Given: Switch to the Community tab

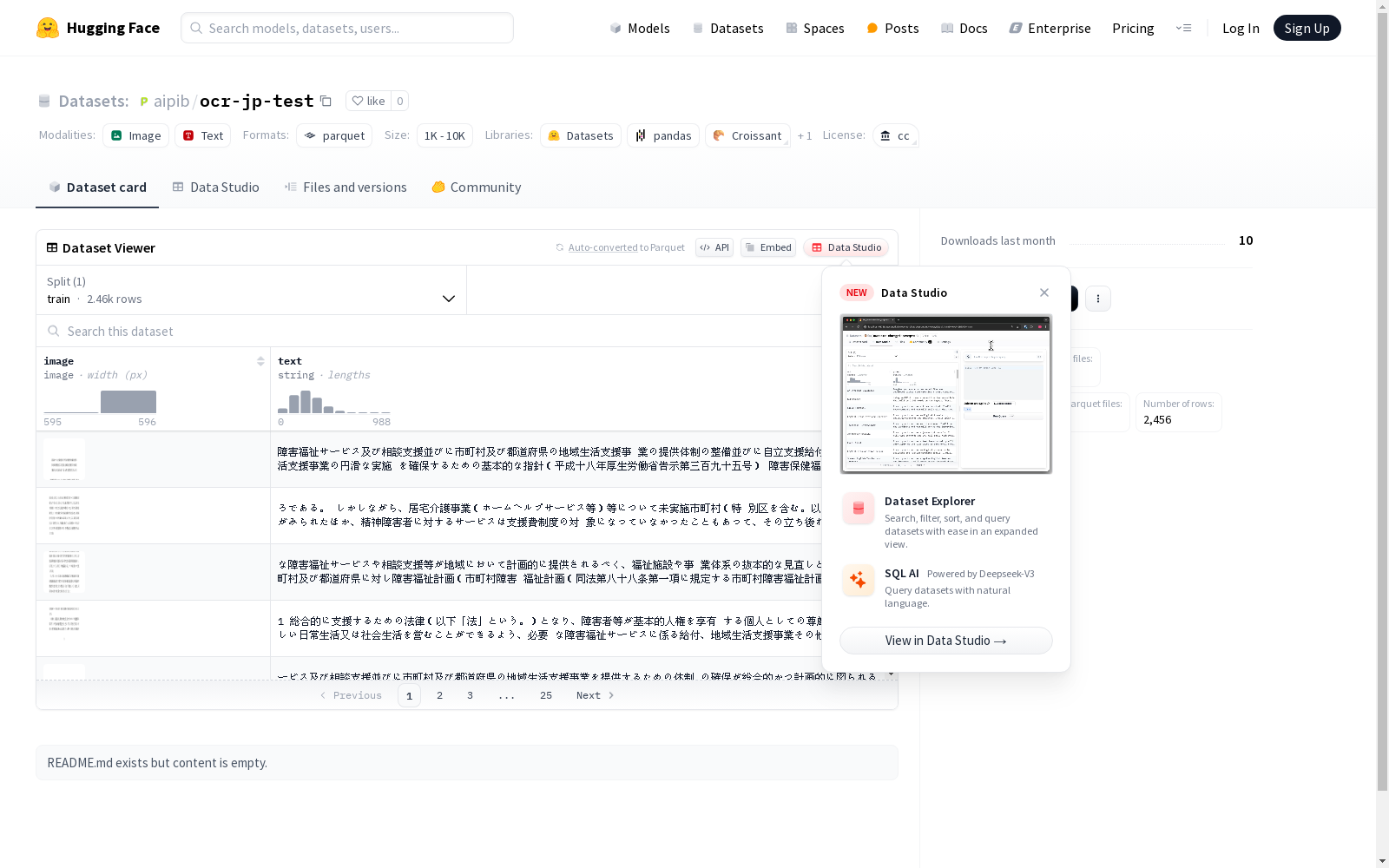Looking at the screenshot, I should click(x=477, y=187).
